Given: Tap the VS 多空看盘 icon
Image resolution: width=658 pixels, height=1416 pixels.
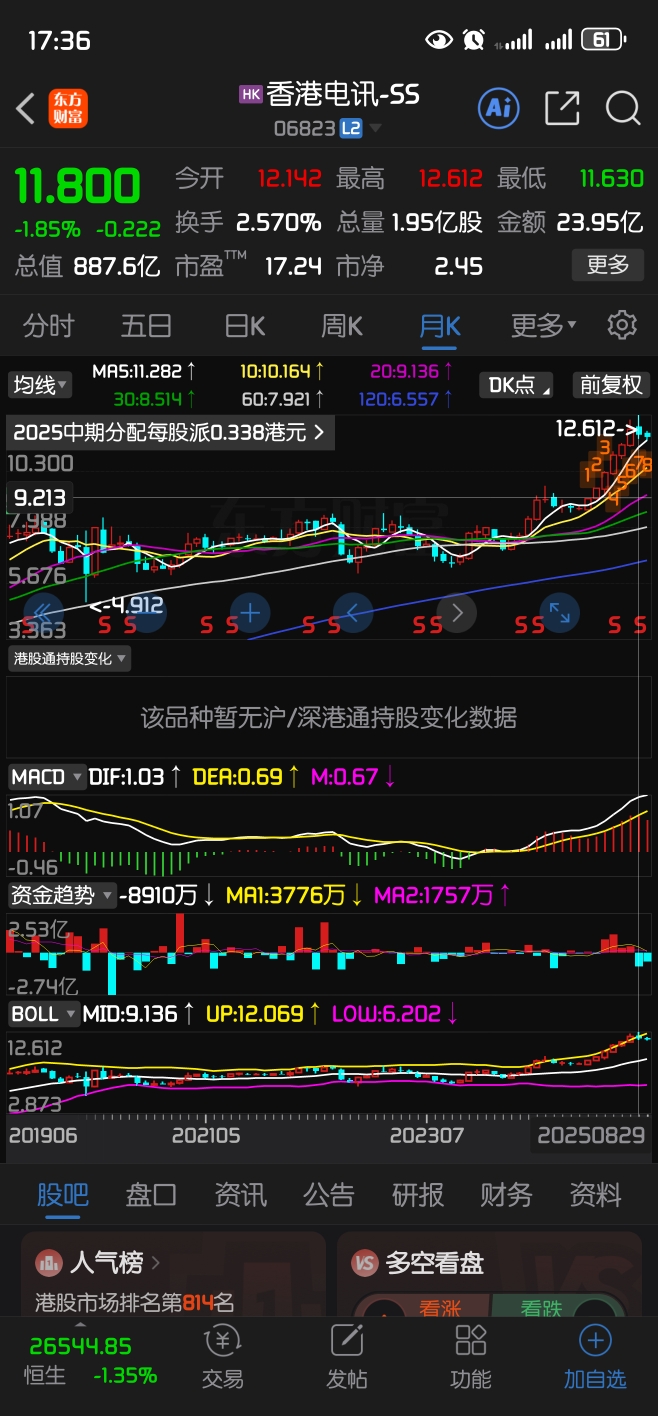Looking at the screenshot, I should [x=365, y=1263].
